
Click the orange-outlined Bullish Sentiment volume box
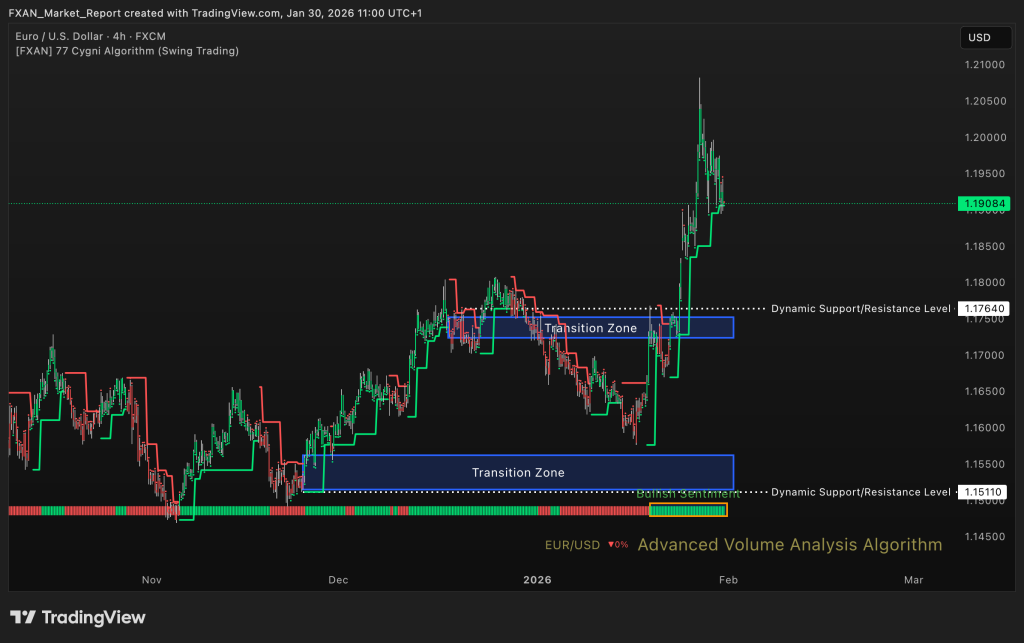(688, 510)
